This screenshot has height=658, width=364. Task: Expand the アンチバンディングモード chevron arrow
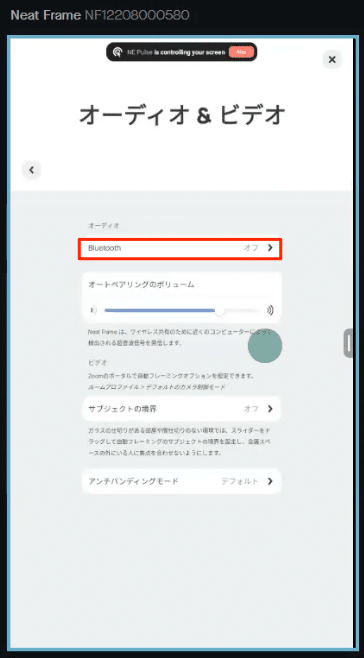(x=270, y=481)
